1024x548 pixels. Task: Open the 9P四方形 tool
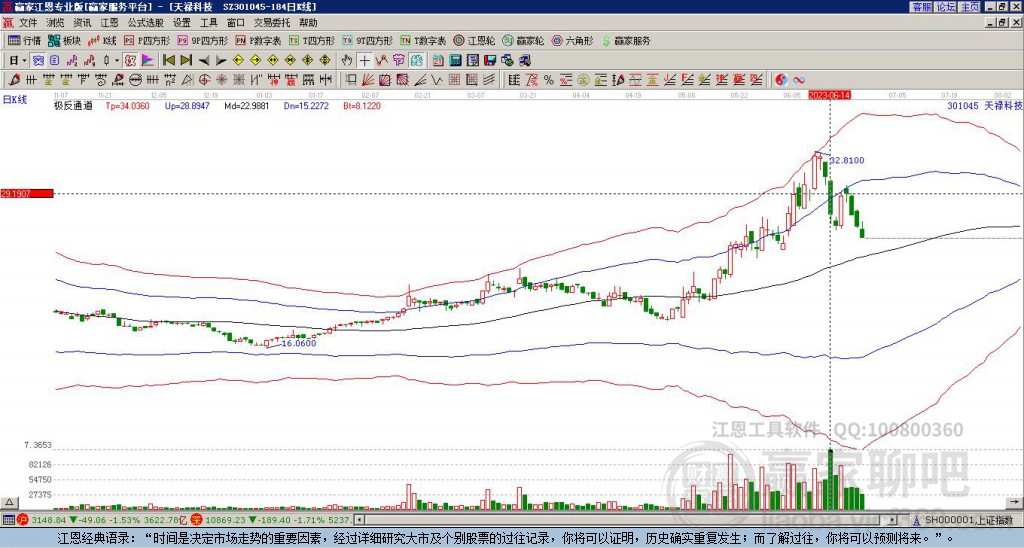202,40
